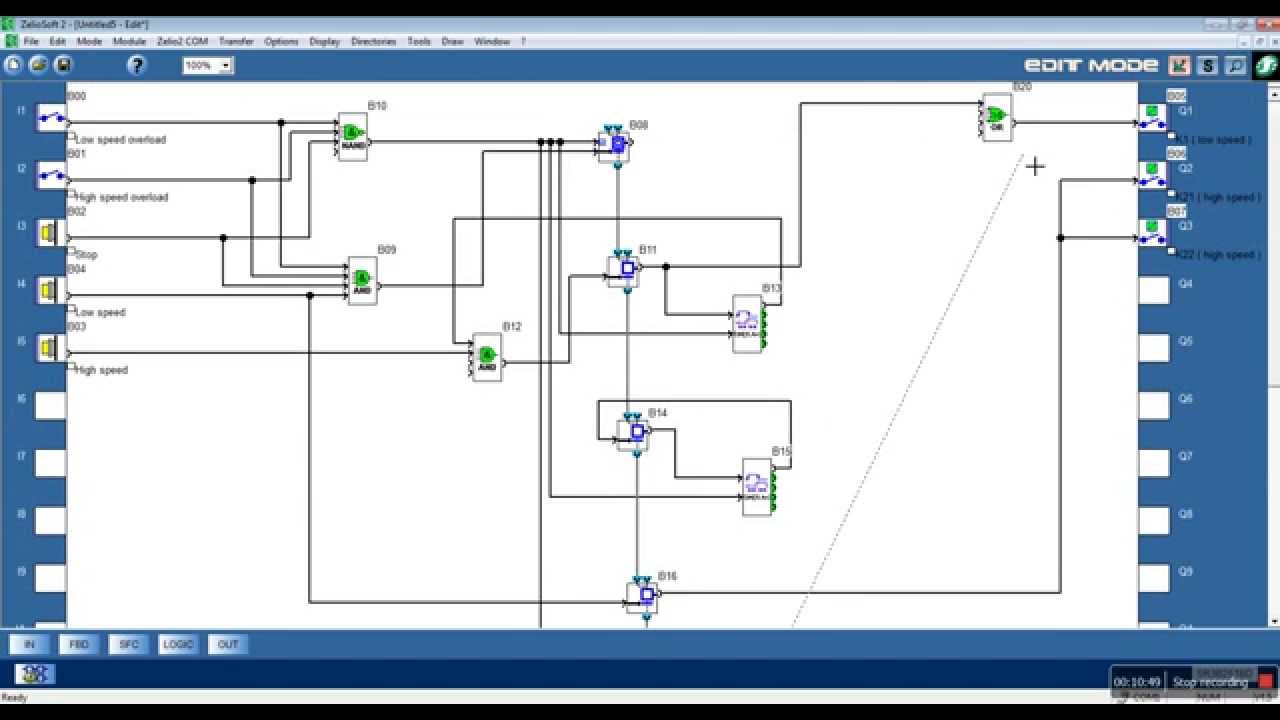Click the I3 Stop pushbutton input
Screen dimensions: 1280x720
click(51, 233)
